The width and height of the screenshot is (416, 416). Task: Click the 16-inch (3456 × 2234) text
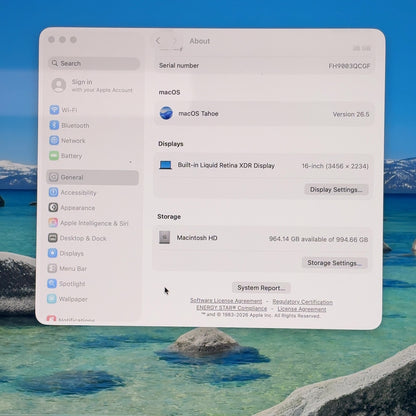[x=335, y=166]
